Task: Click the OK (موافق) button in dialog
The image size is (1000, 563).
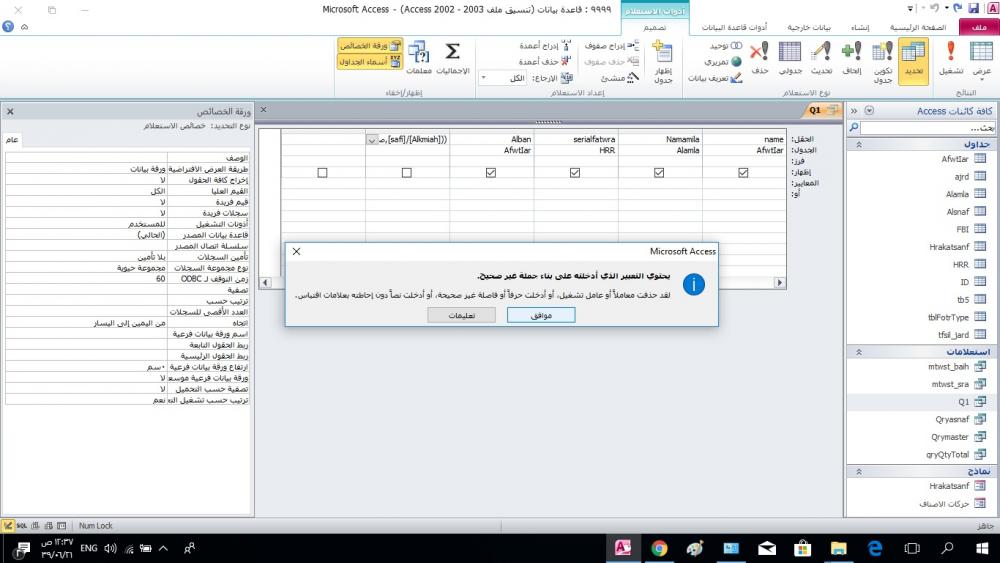Action: (541, 314)
